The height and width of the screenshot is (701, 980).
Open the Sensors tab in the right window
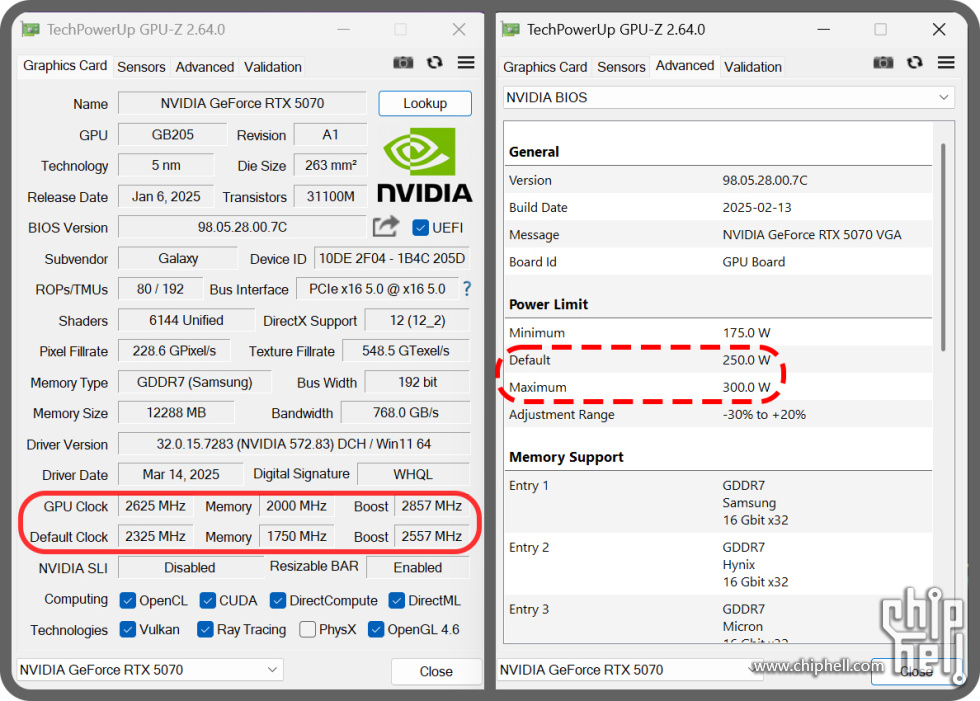(621, 67)
